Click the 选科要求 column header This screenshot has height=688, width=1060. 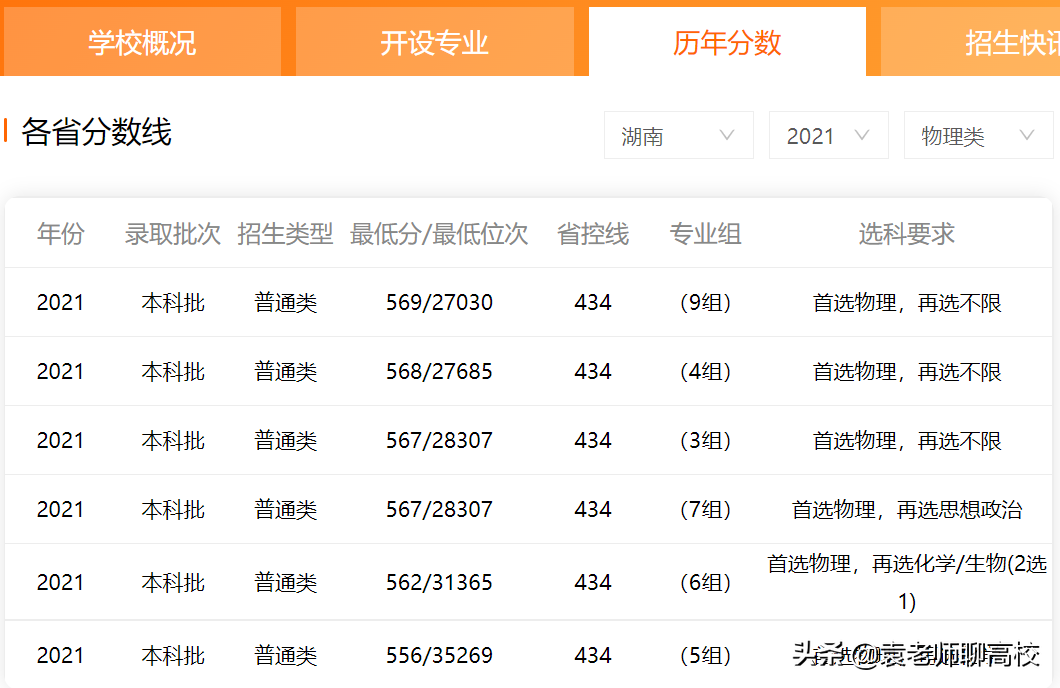[x=905, y=233]
